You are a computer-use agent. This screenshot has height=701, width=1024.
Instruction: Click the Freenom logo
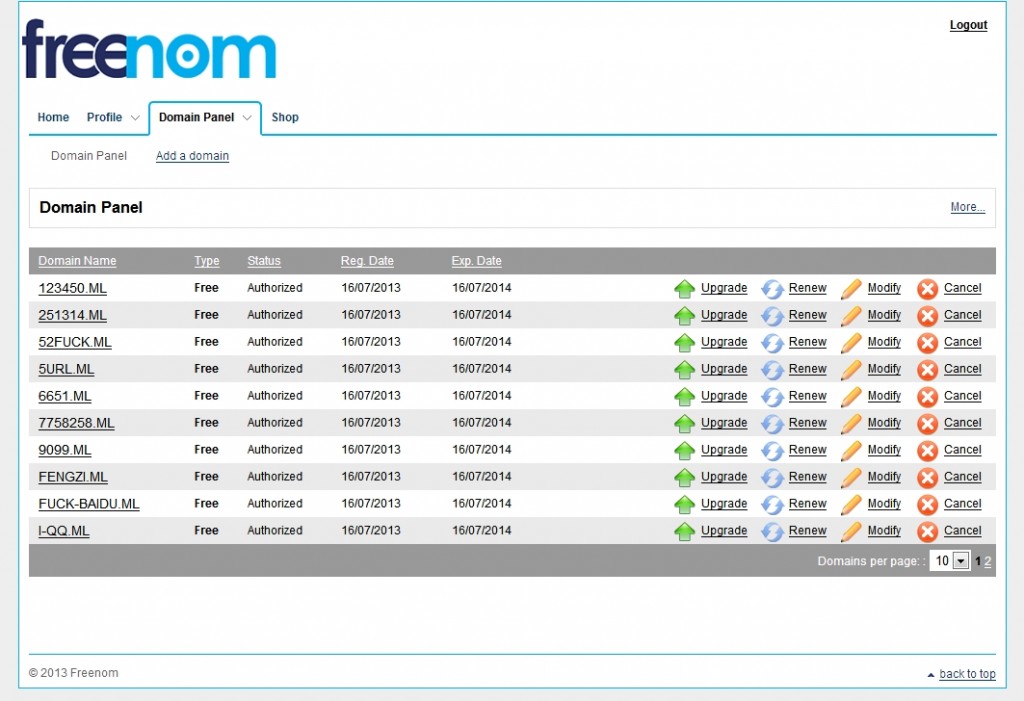[149, 49]
